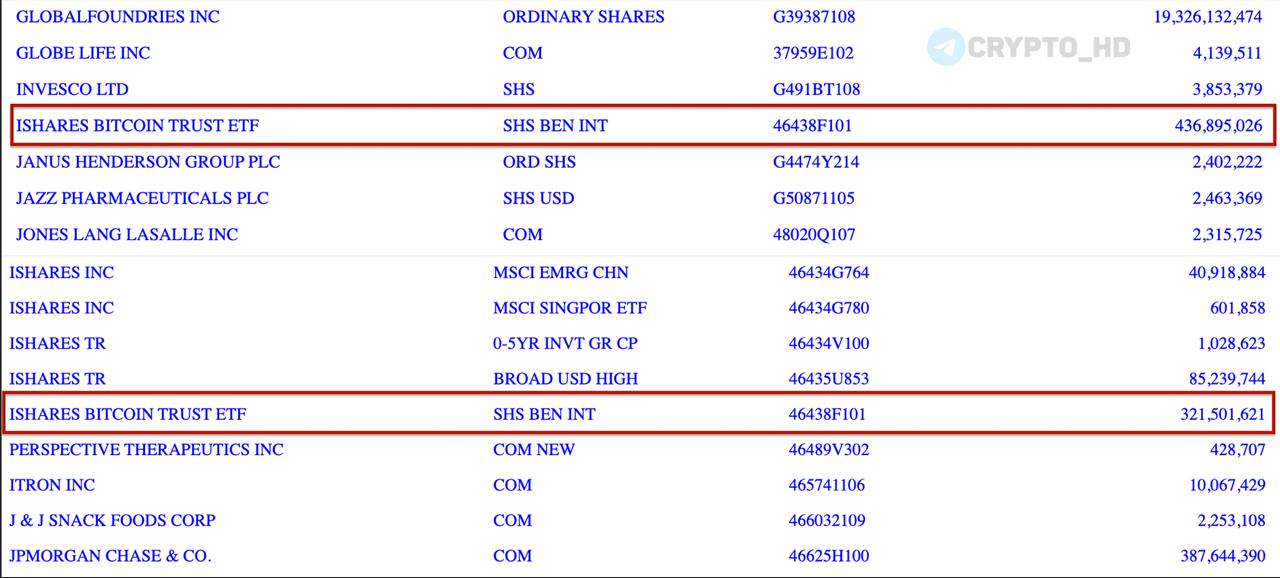Select J & J SNACK FOODS CORP
This screenshot has height=578, width=1280.
click(112, 520)
